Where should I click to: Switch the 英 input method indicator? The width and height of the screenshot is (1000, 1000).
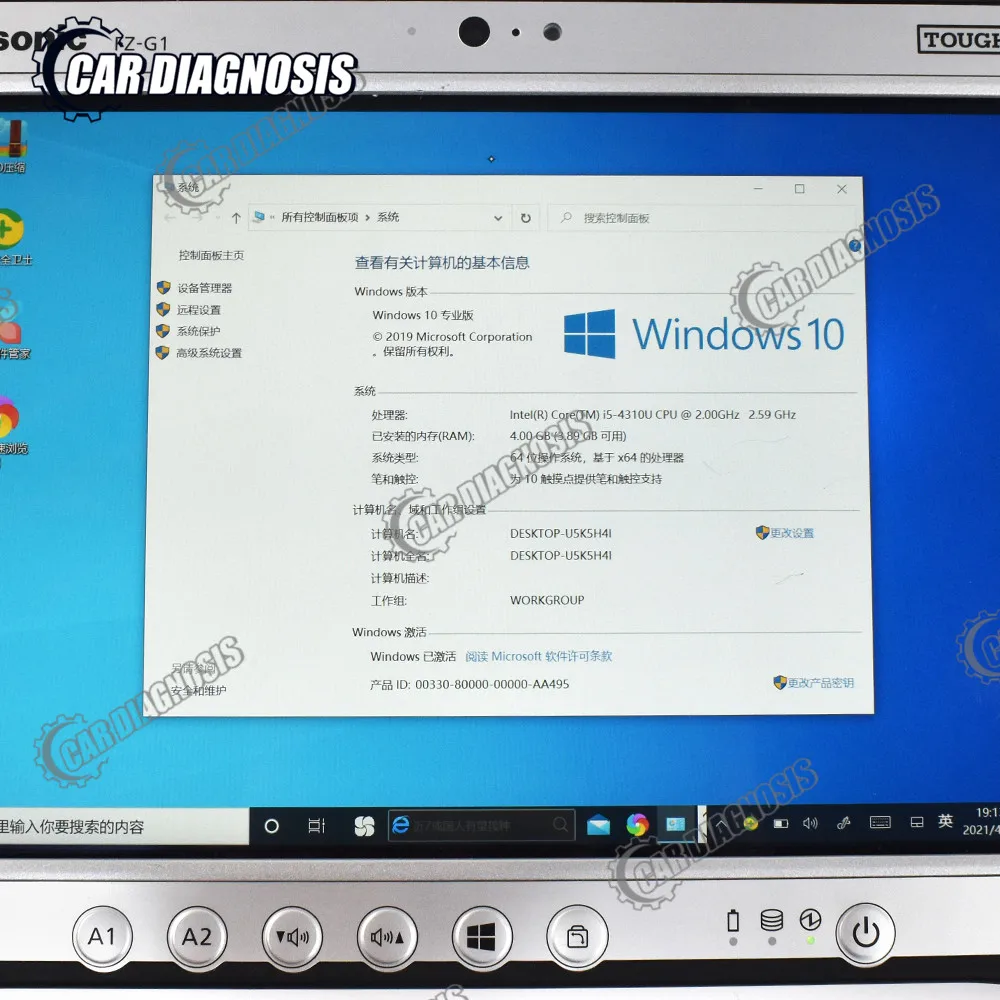945,821
